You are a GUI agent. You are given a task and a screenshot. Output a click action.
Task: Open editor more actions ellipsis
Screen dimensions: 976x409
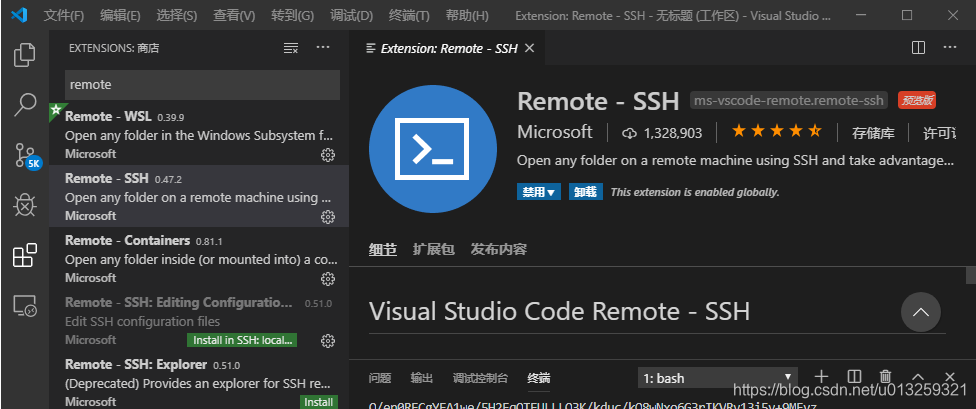[x=949, y=47]
